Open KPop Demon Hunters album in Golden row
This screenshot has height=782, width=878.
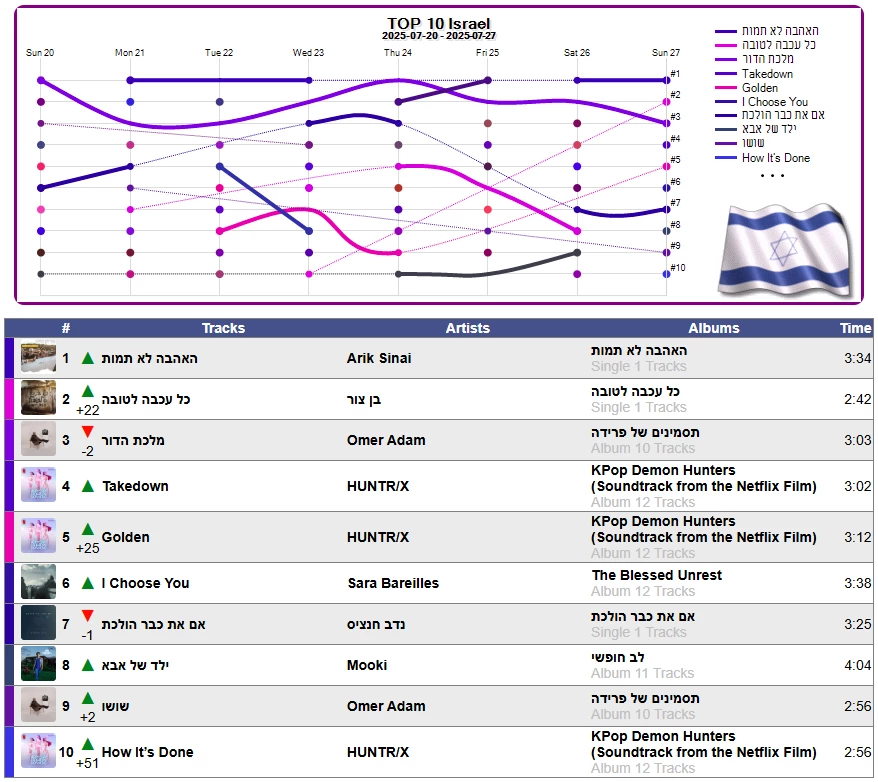point(704,529)
